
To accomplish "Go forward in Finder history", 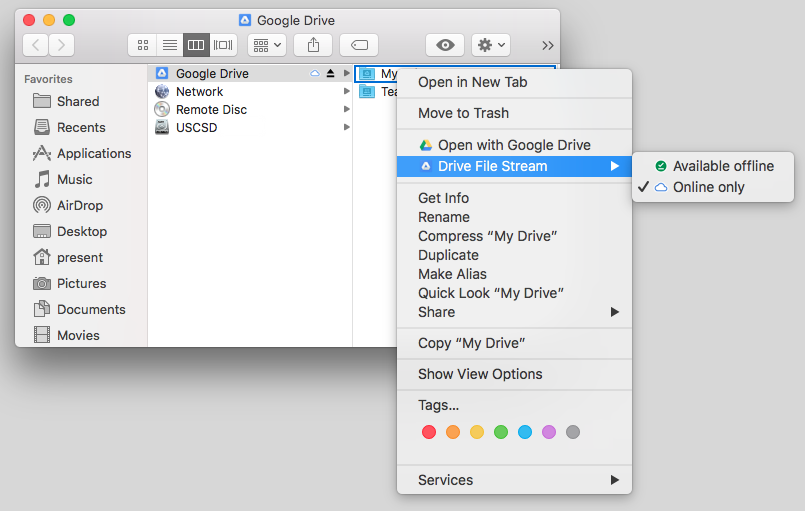I will click(62, 45).
